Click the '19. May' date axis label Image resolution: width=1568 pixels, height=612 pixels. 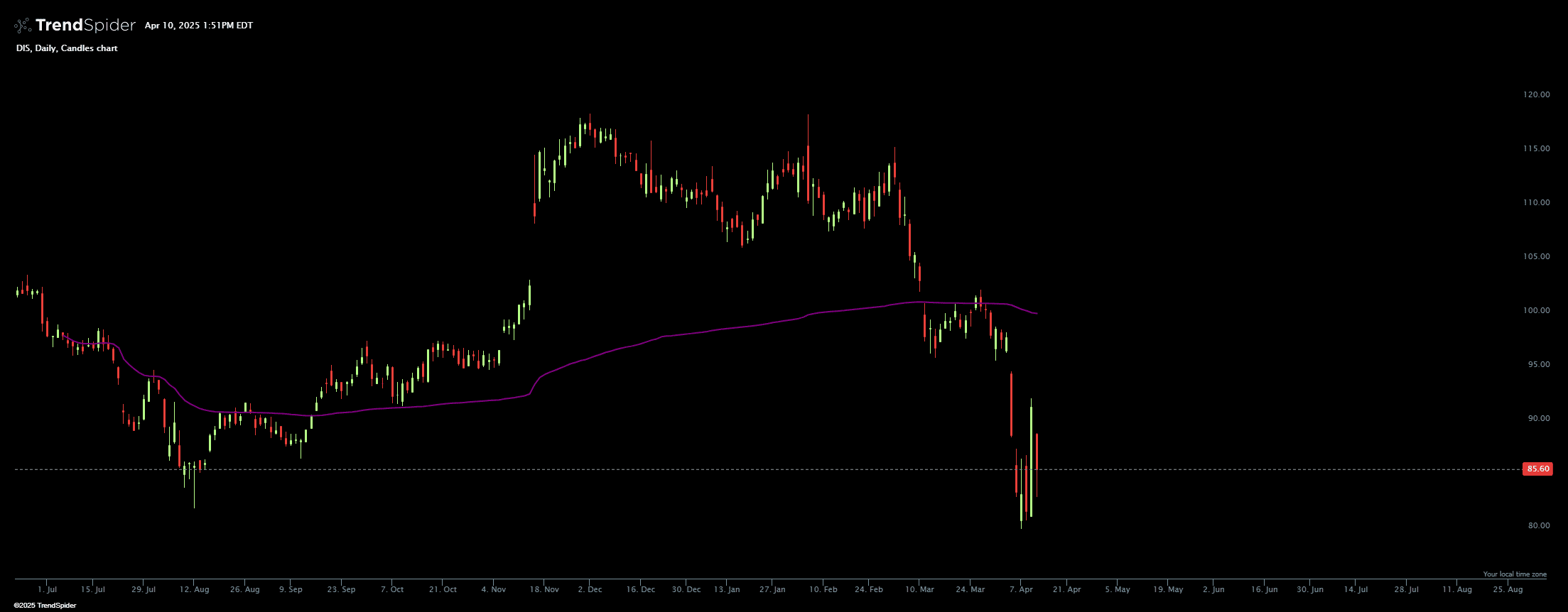coord(1168,589)
